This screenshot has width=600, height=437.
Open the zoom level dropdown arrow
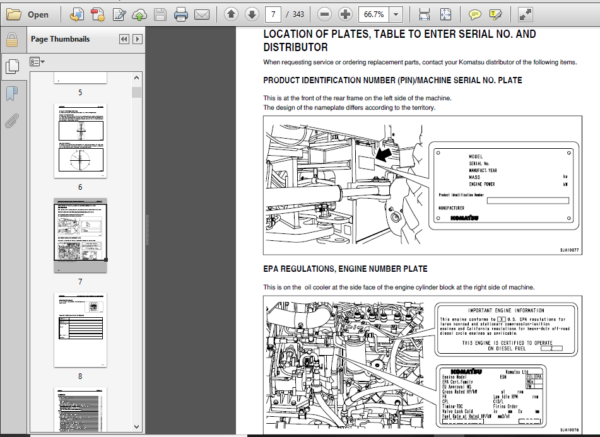pyautogui.click(x=396, y=15)
